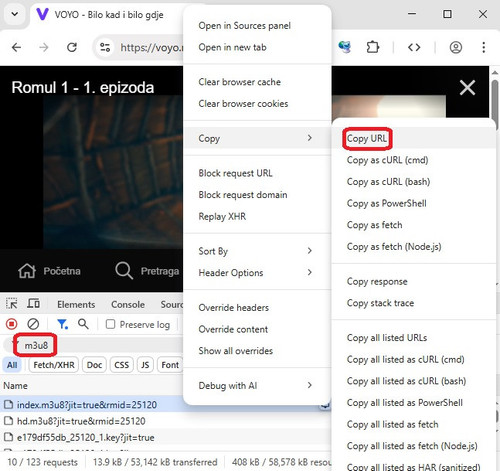Toggle the network filter funnel icon
This screenshot has width=500, height=471.
click(62, 324)
